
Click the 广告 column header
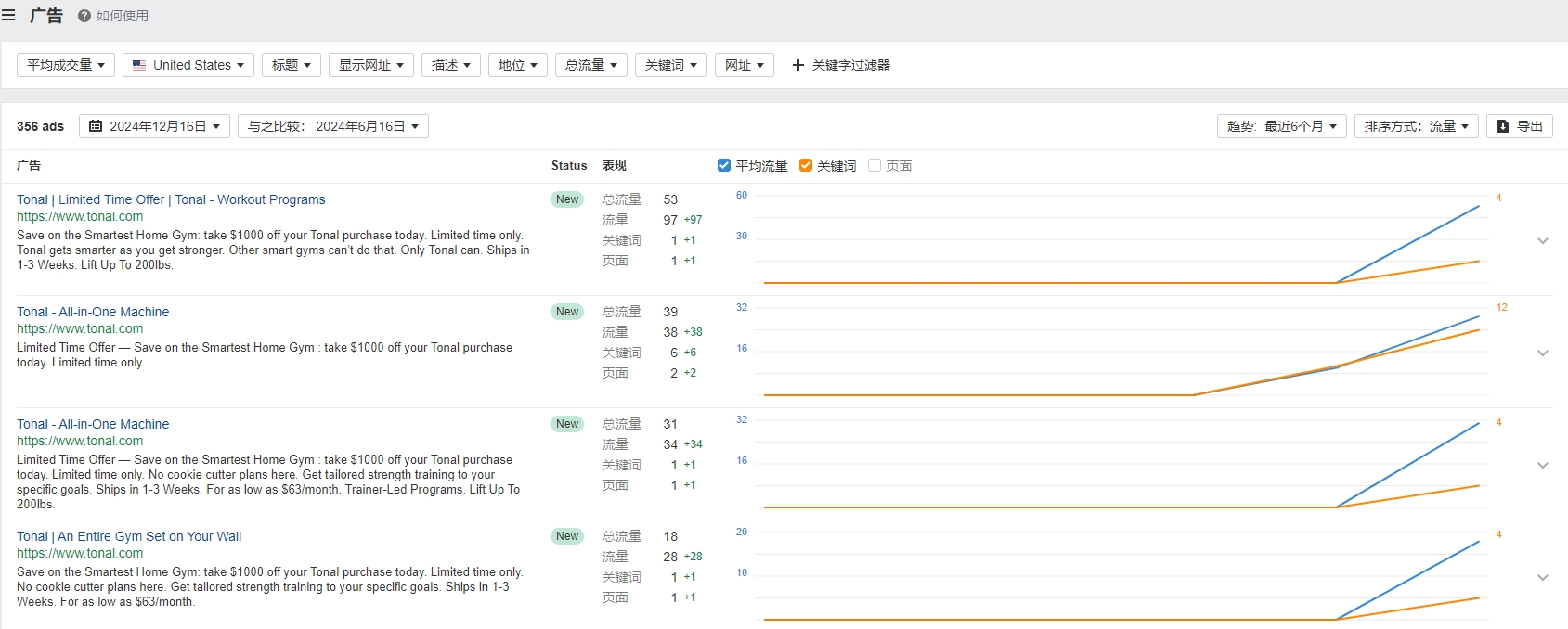tap(29, 165)
